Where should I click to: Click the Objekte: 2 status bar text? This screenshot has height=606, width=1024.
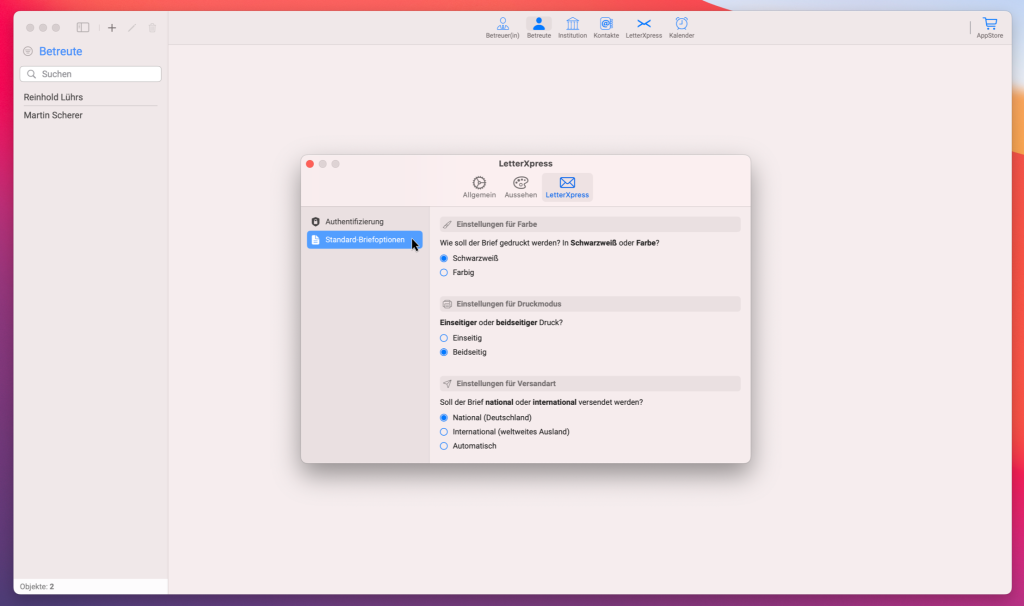(x=37, y=586)
